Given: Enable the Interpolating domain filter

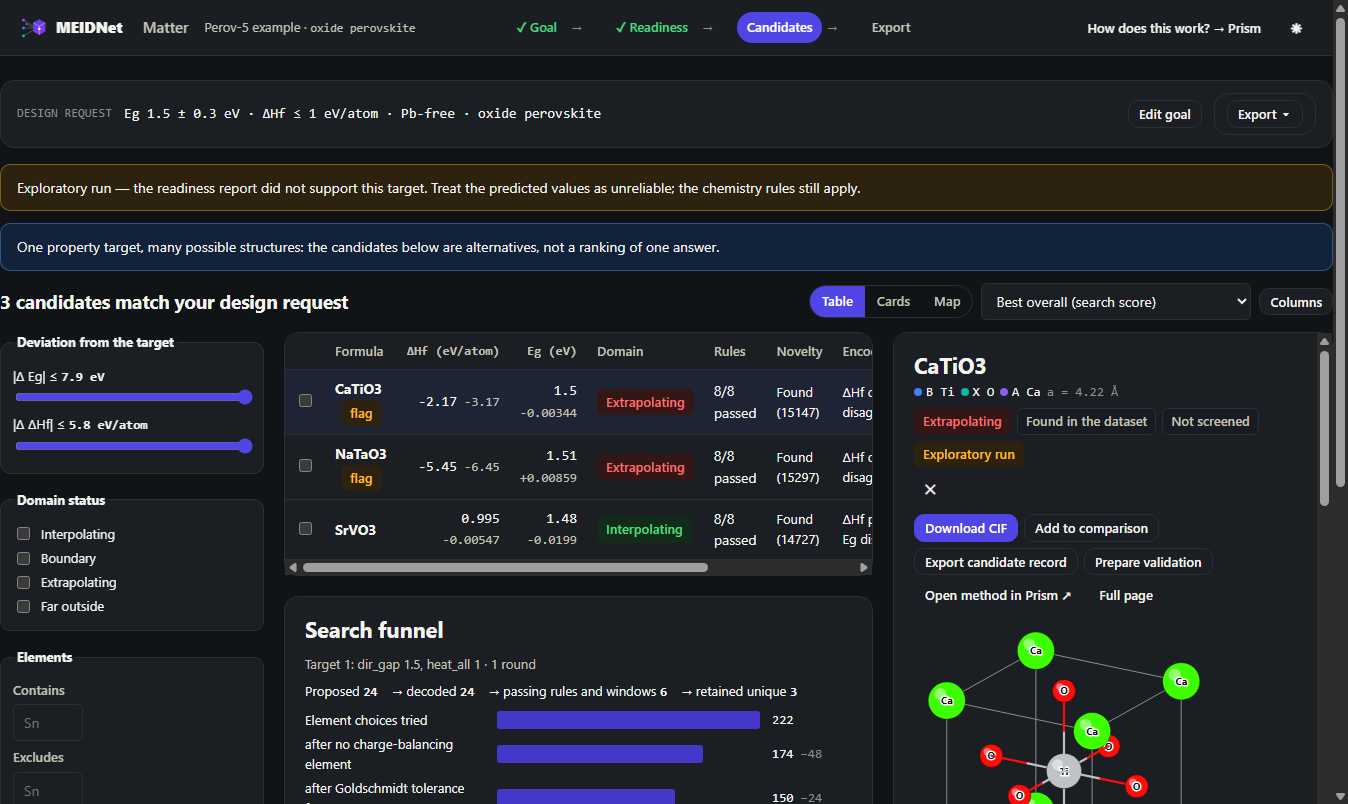Looking at the screenshot, I should tap(24, 534).
